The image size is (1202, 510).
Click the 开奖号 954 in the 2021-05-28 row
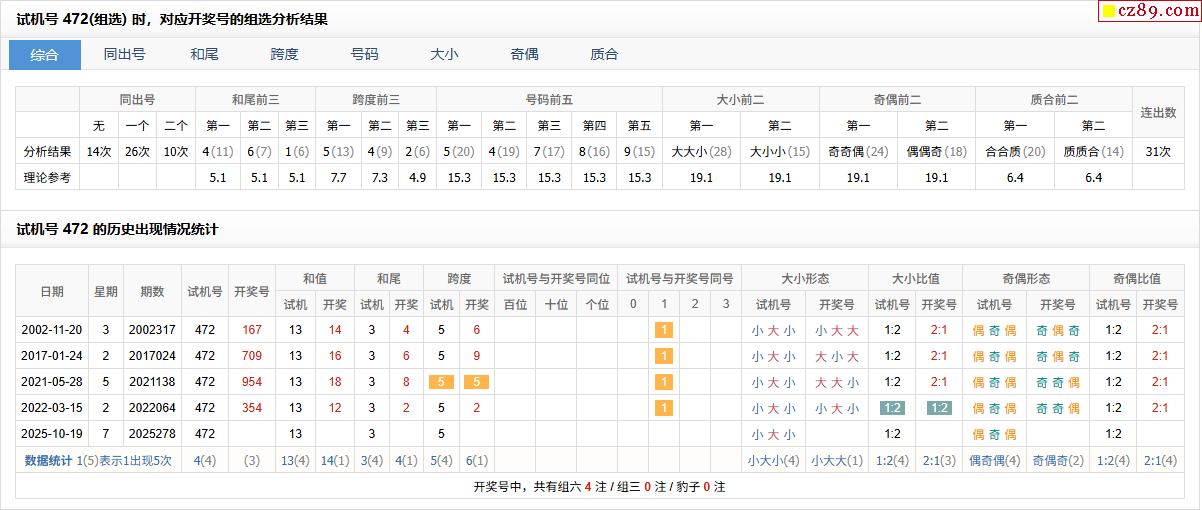[x=252, y=382]
